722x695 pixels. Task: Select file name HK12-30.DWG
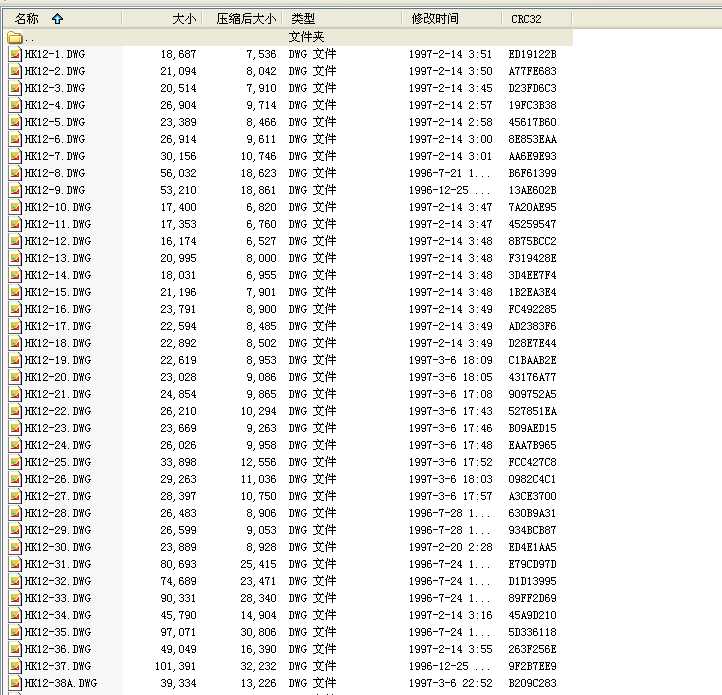[58, 548]
